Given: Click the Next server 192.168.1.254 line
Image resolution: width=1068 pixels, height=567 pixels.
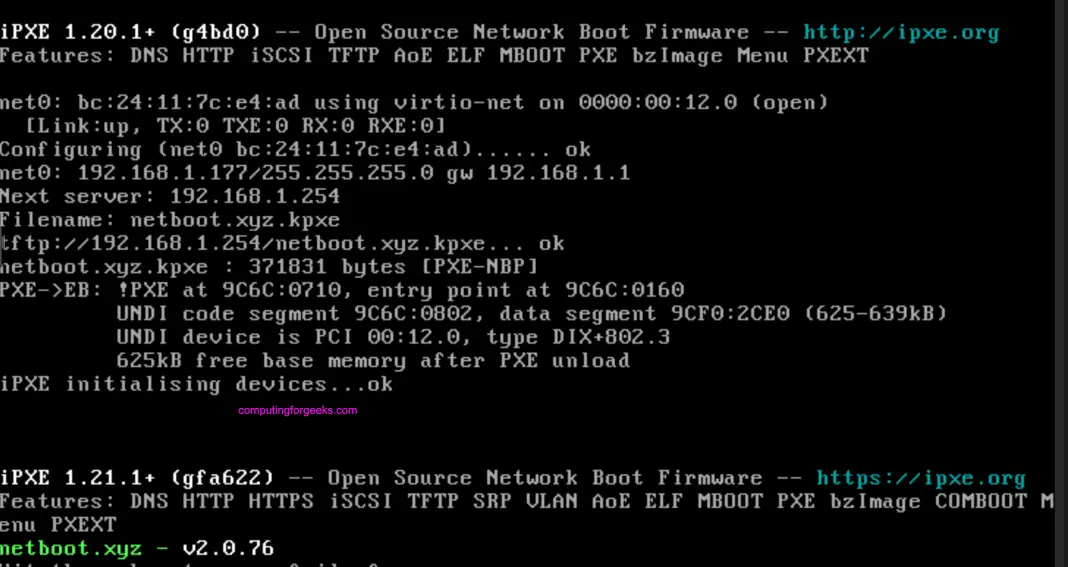Looking at the screenshot, I should [x=170, y=196].
